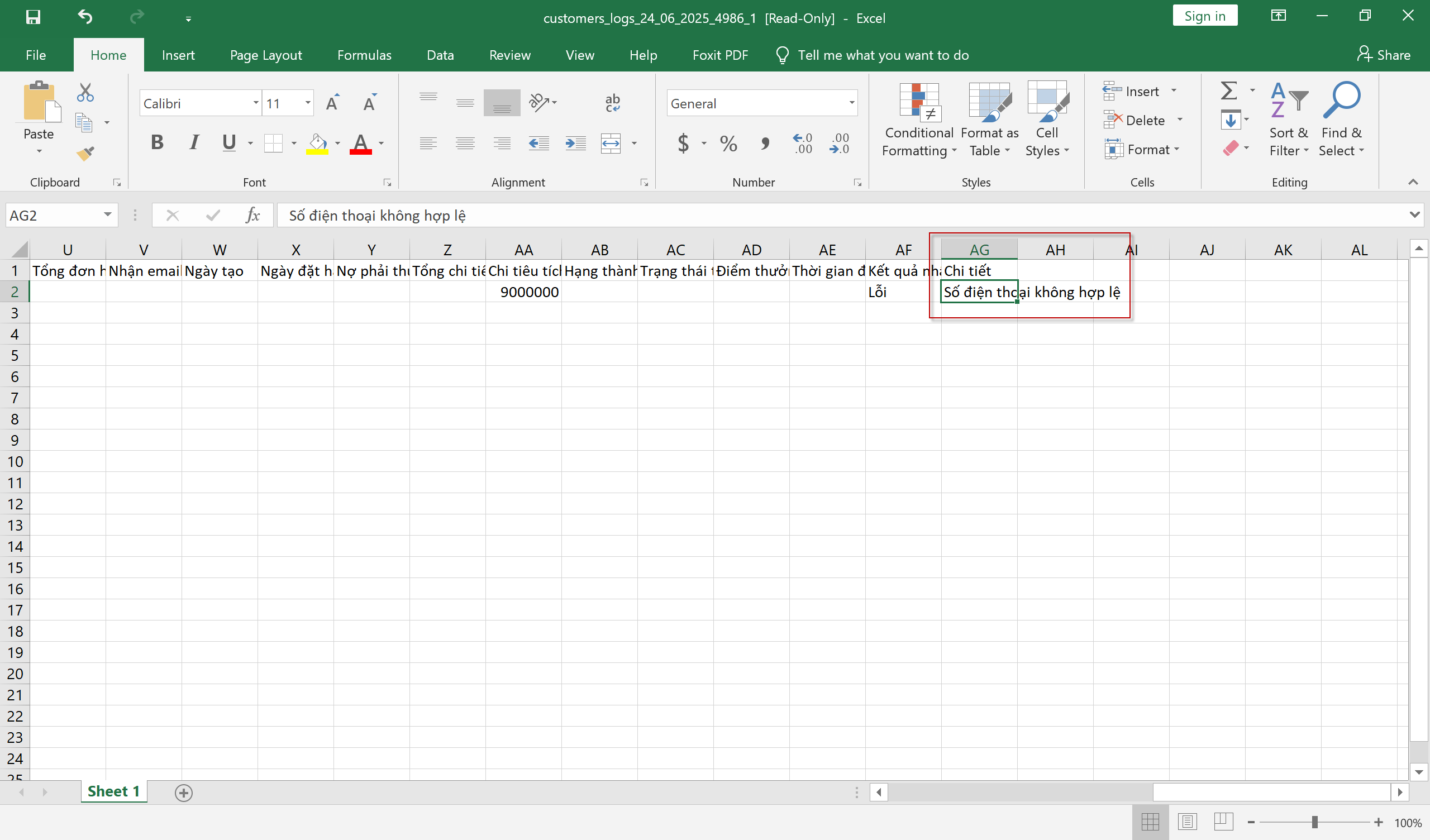Open the Formulas ribbon tab
Screen dimensions: 1430x840
point(364,55)
